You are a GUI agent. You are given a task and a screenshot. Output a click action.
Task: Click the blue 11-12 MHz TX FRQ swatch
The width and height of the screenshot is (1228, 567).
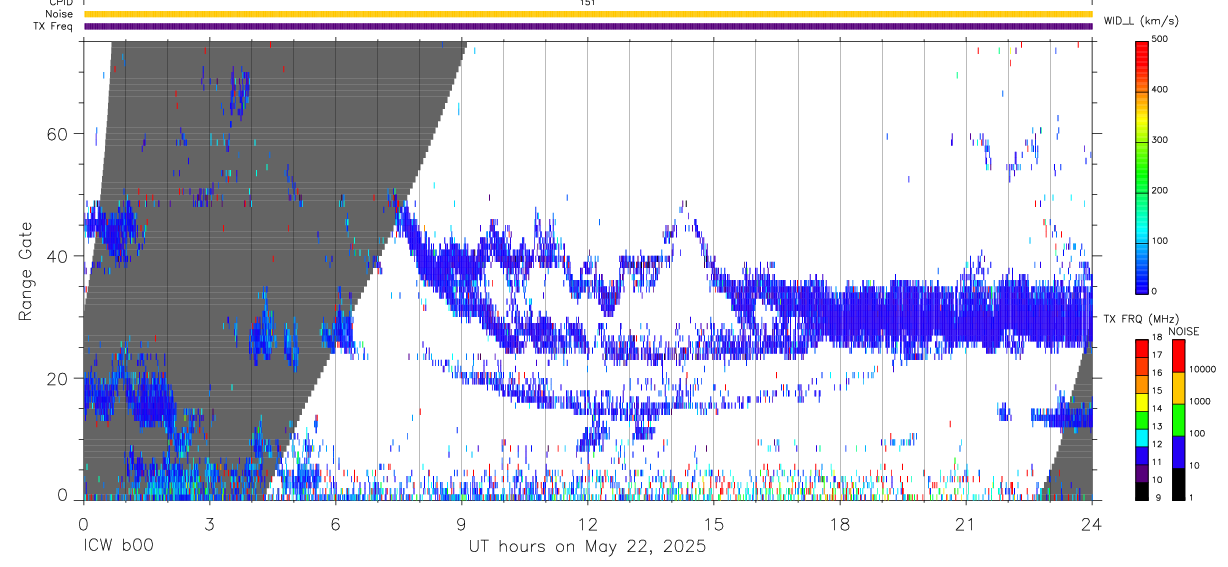pos(1142,456)
